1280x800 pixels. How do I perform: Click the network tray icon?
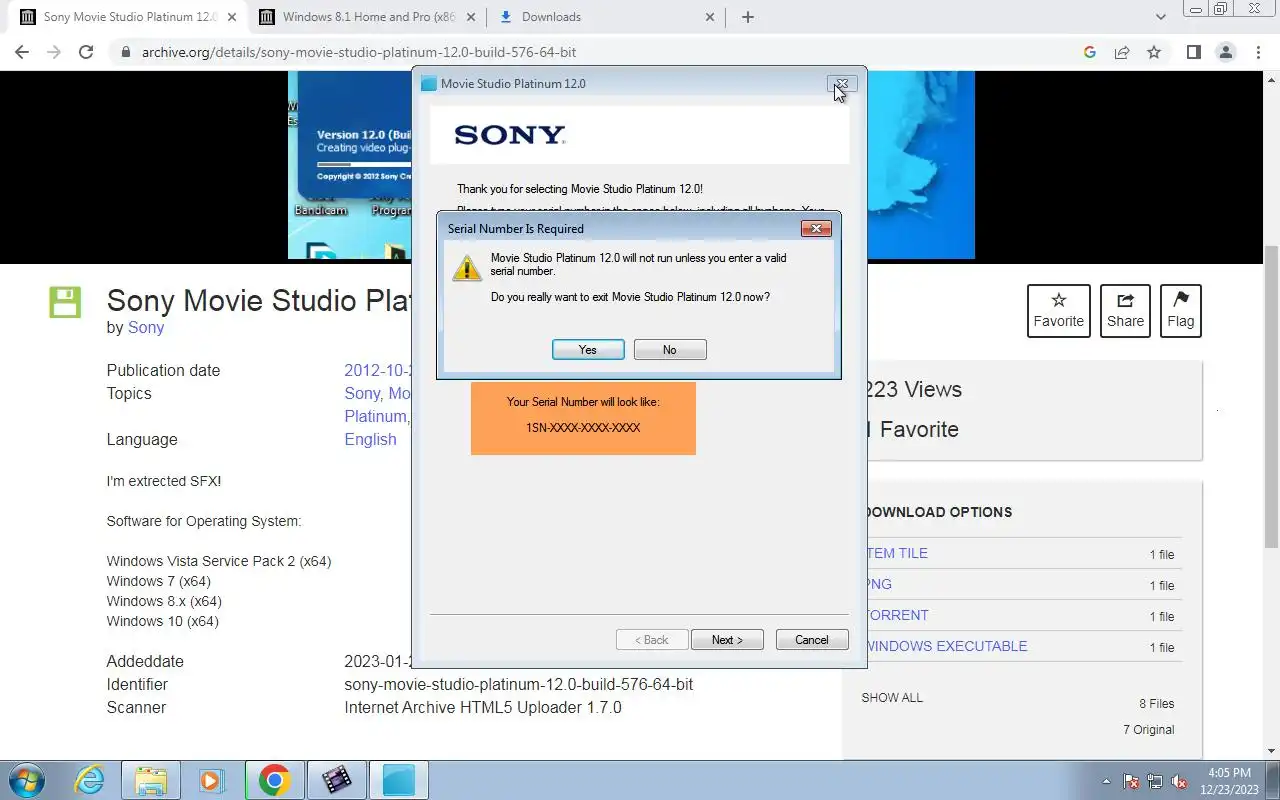tap(1156, 781)
